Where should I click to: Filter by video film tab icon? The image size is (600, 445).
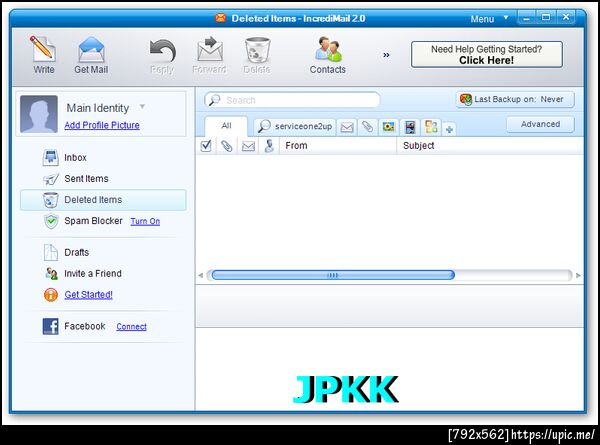click(x=410, y=127)
